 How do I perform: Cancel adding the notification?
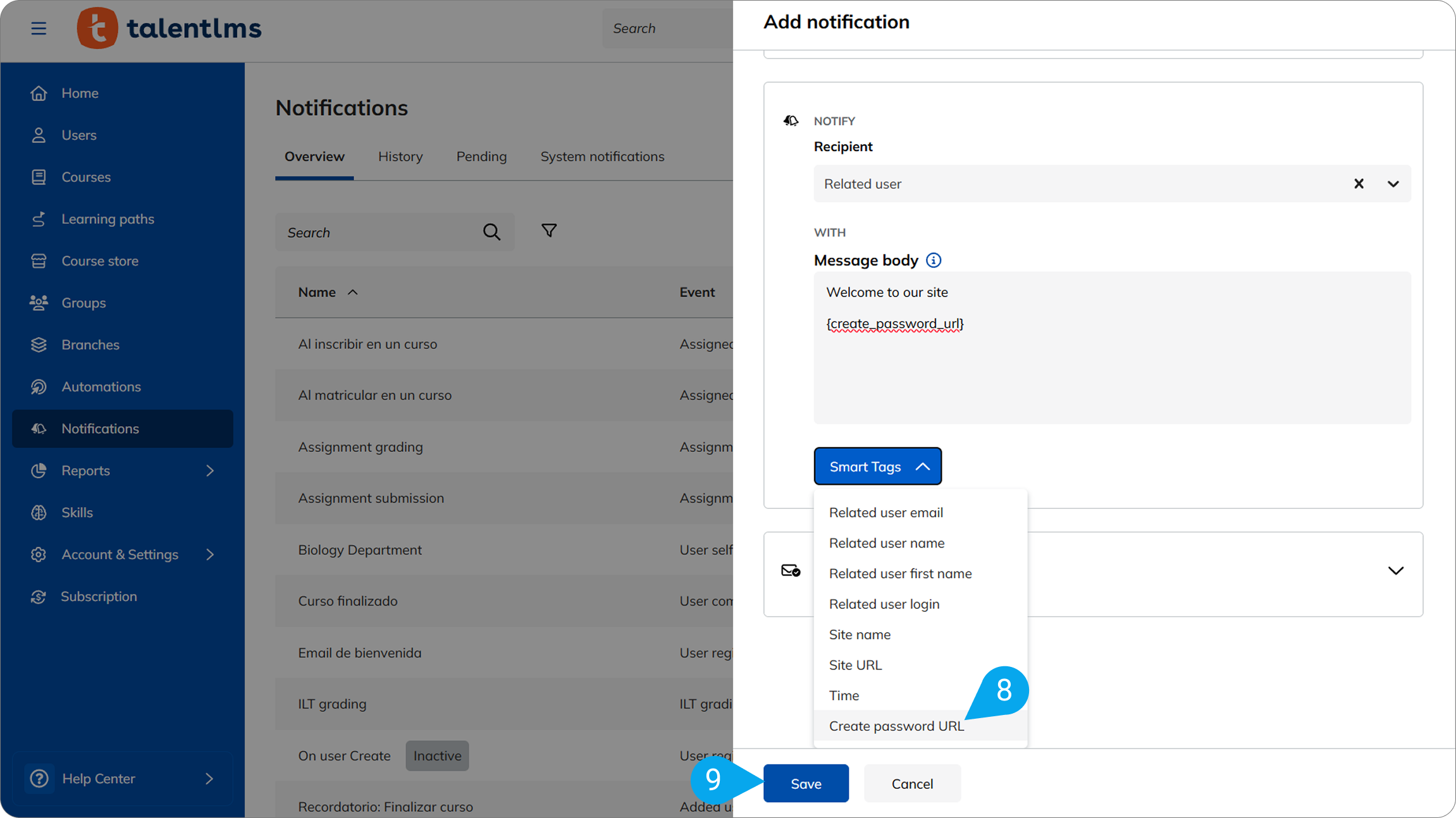tap(911, 784)
